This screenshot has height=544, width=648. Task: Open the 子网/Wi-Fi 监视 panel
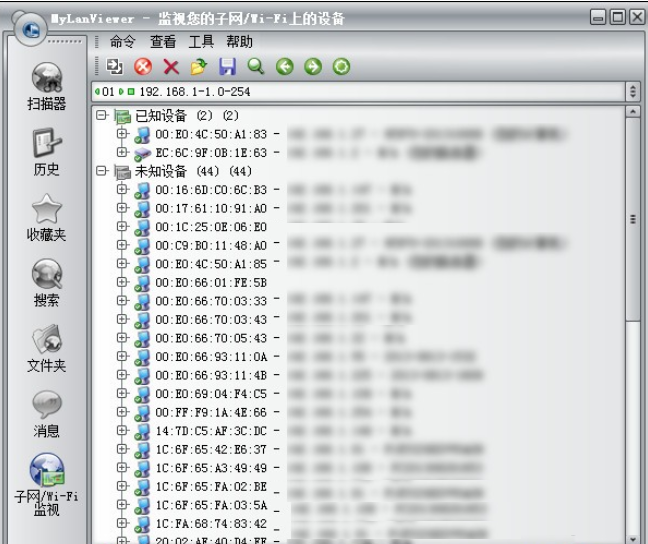click(47, 484)
